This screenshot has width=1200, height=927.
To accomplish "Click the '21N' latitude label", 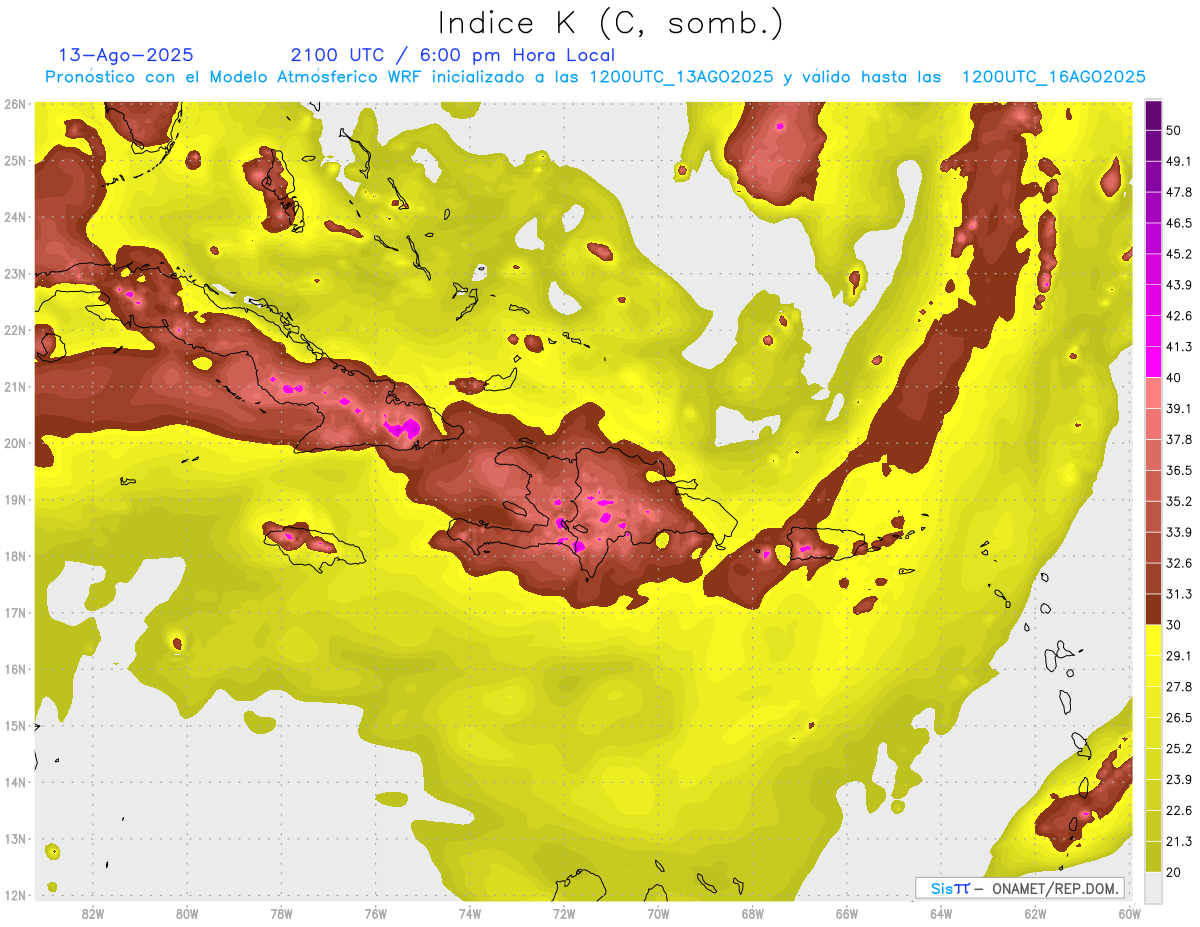I will pos(15,387).
